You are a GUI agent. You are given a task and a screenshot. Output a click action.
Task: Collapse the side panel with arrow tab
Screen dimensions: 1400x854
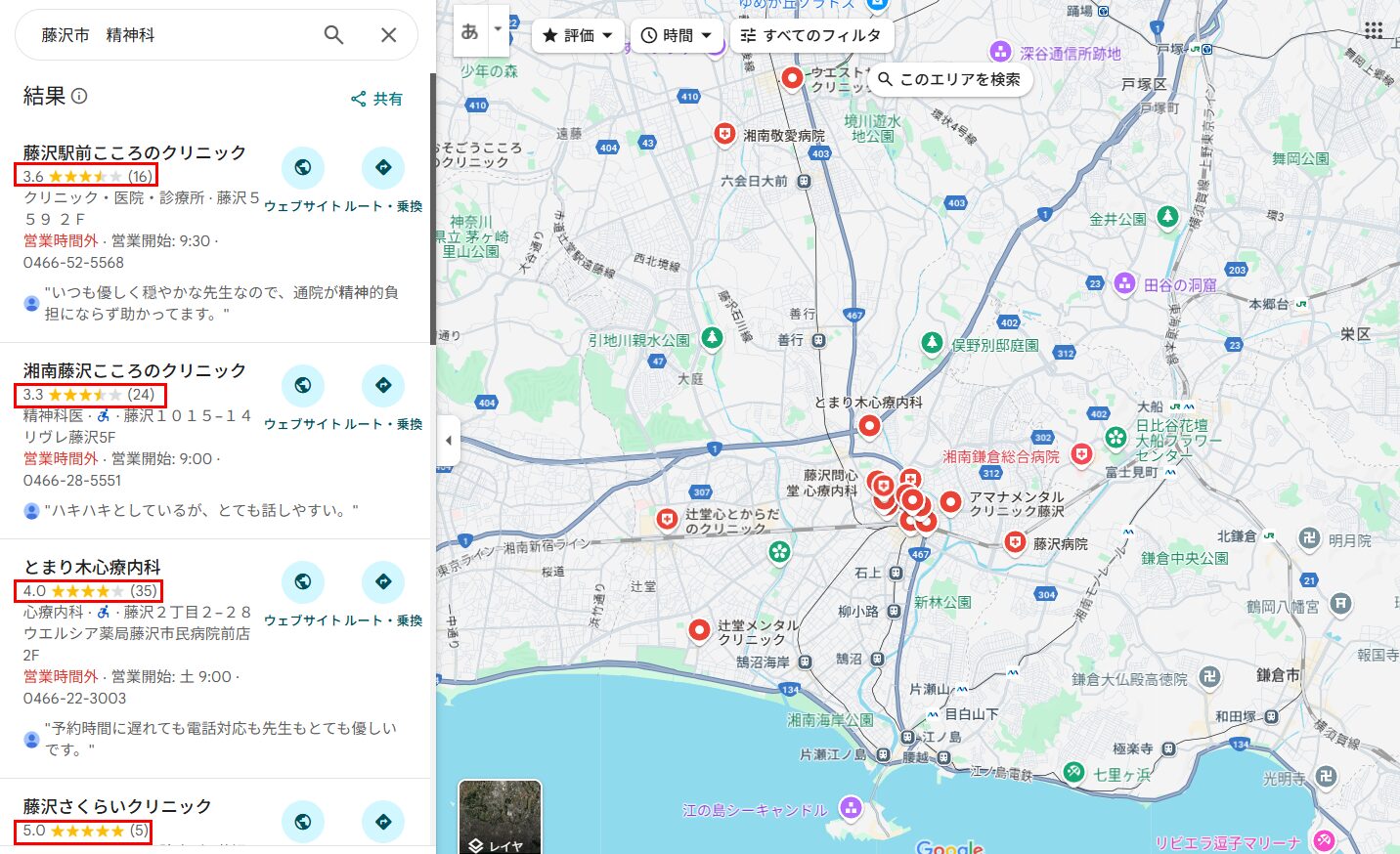pos(448,440)
